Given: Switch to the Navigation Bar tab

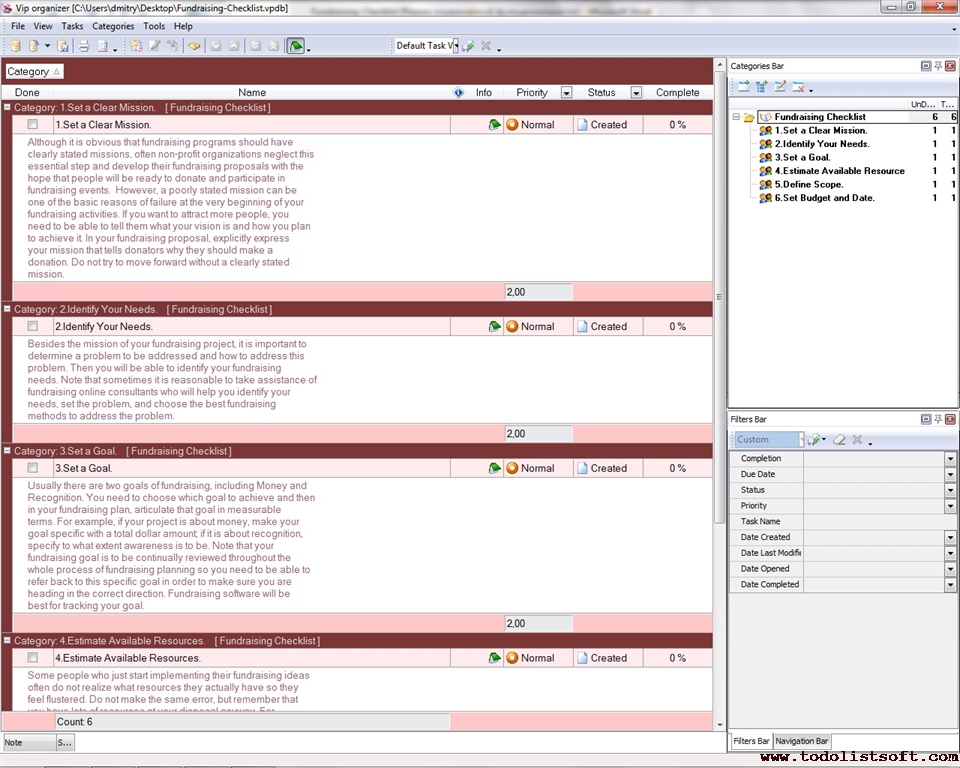Looking at the screenshot, I should tap(802, 741).
